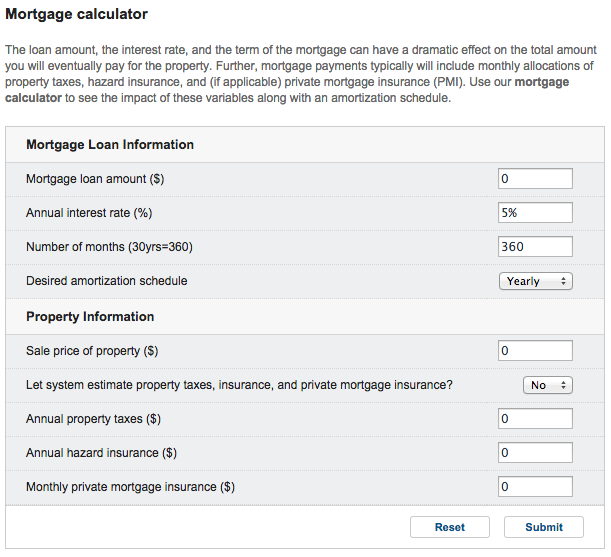Click the Property Information section header
Screen dimensions: 611x557
pos(90,317)
